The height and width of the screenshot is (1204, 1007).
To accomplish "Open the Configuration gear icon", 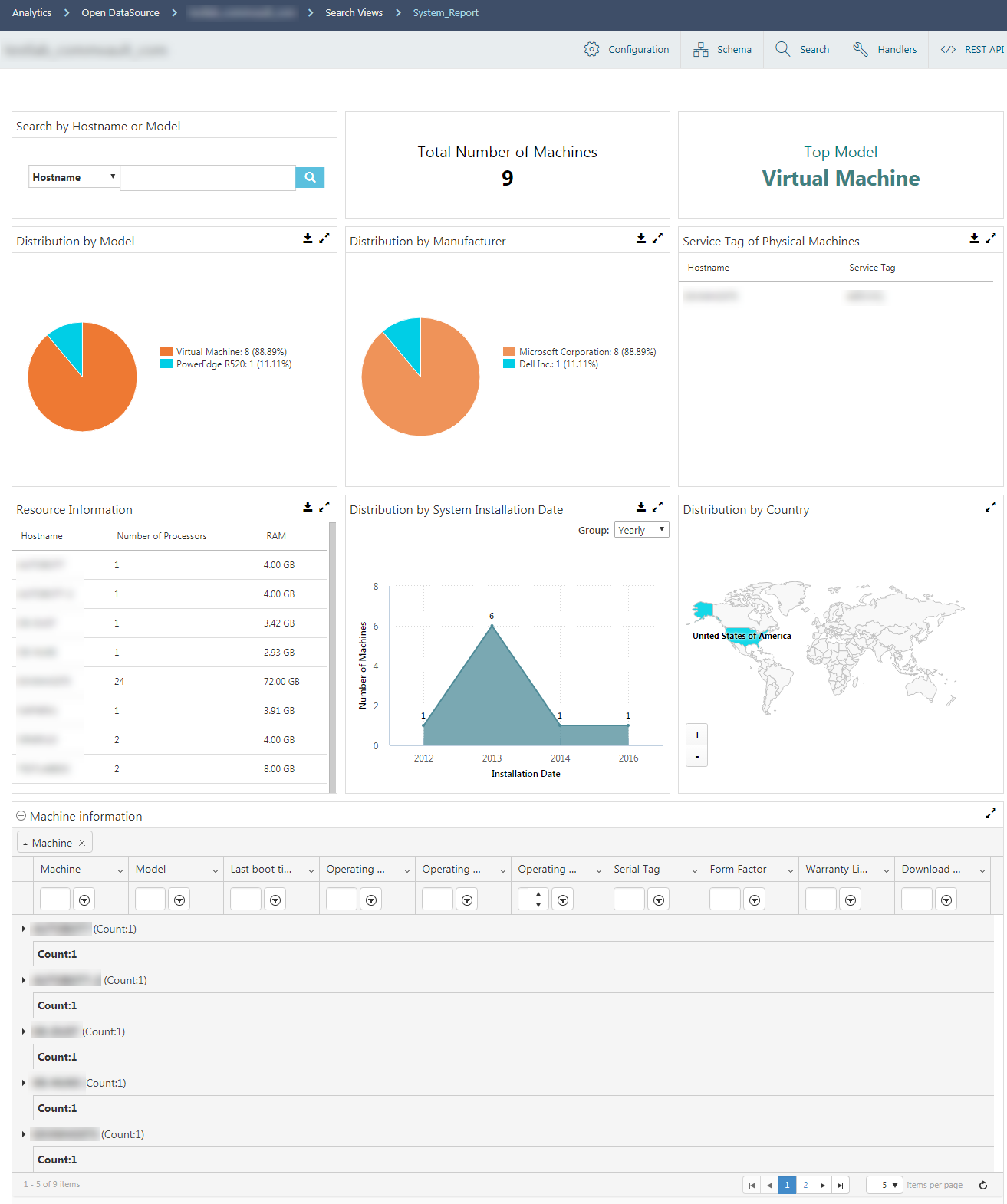I will (591, 49).
